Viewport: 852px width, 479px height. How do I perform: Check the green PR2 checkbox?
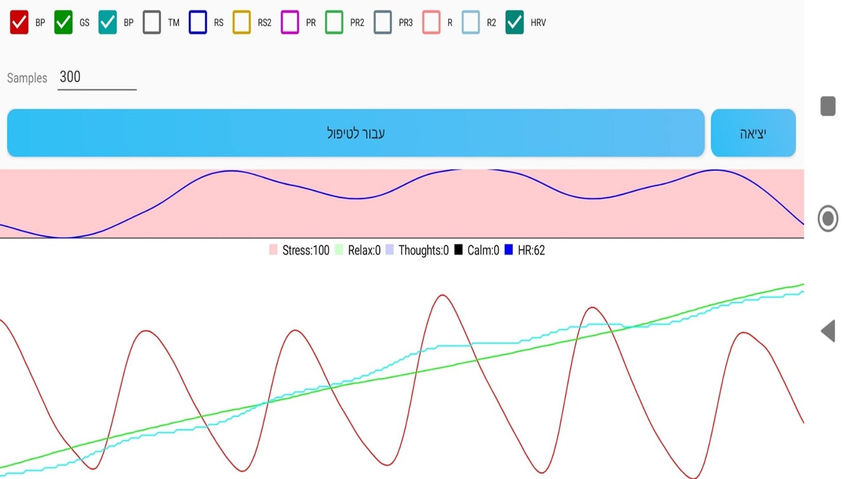[x=334, y=22]
